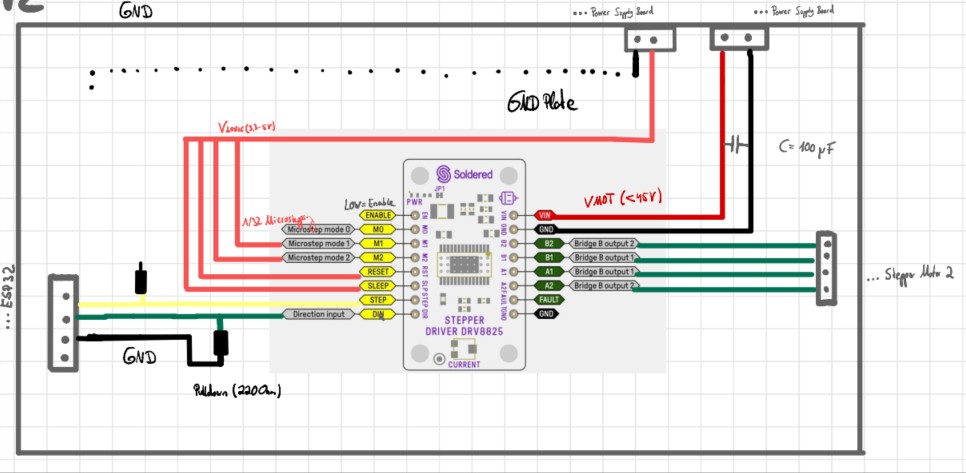
Task: Click the yellow M2 pin label
Action: [377, 257]
